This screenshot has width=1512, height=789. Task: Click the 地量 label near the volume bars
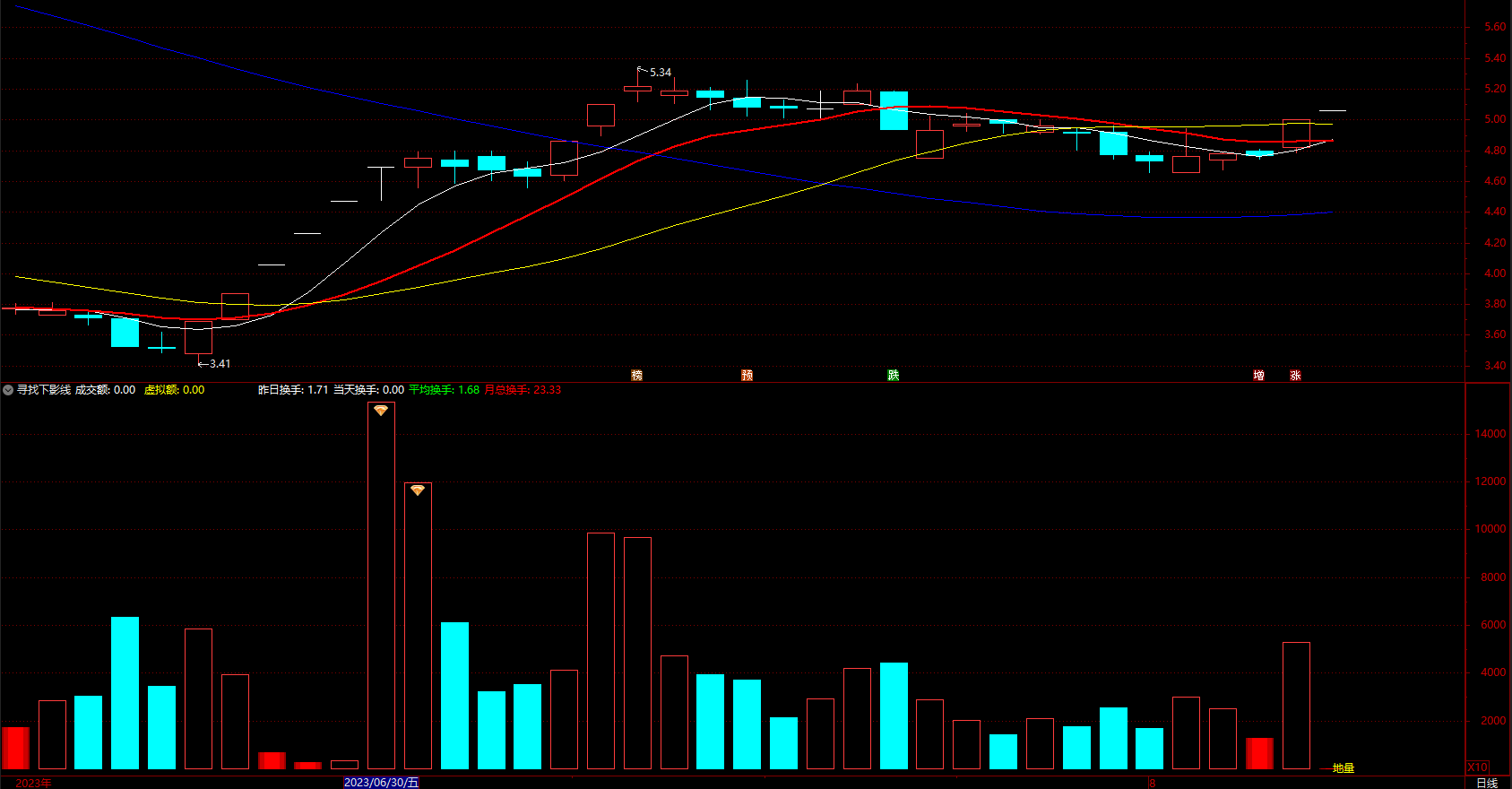click(x=1344, y=768)
